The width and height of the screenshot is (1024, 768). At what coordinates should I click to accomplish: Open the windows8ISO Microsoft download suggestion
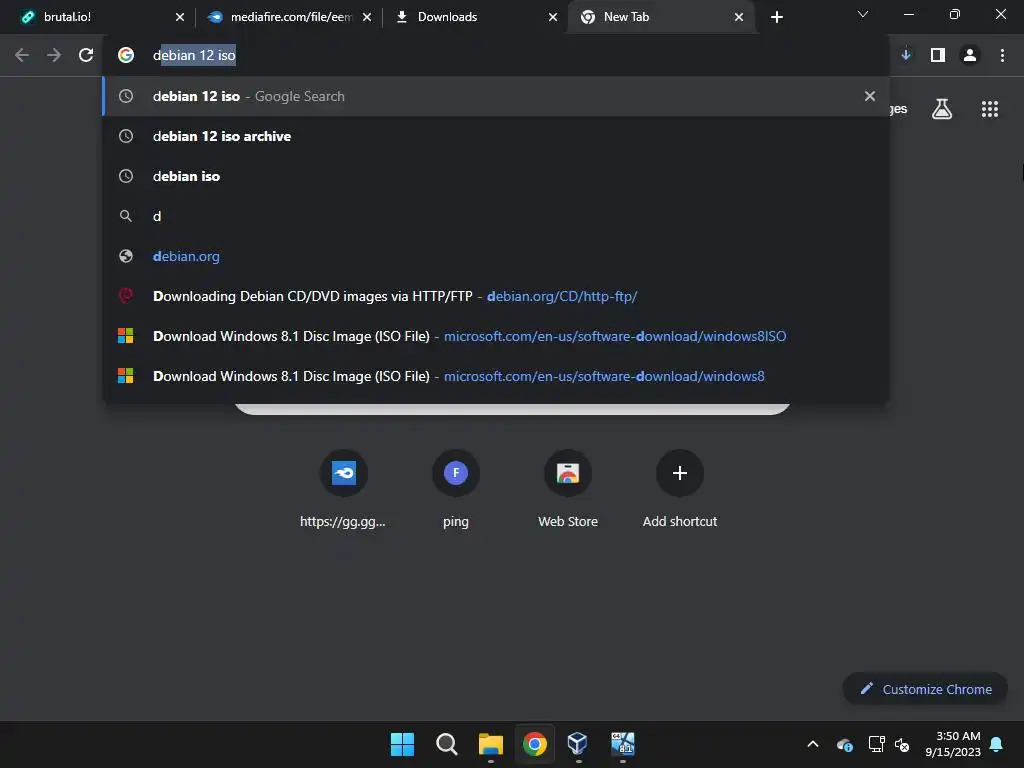tap(496, 336)
